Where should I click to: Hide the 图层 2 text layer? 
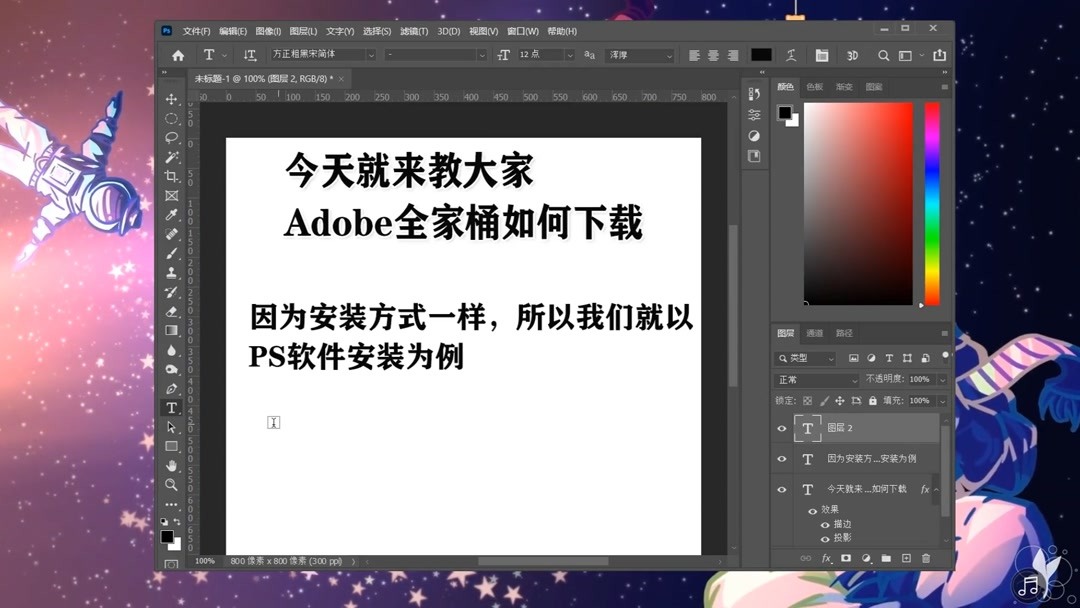[x=782, y=428]
